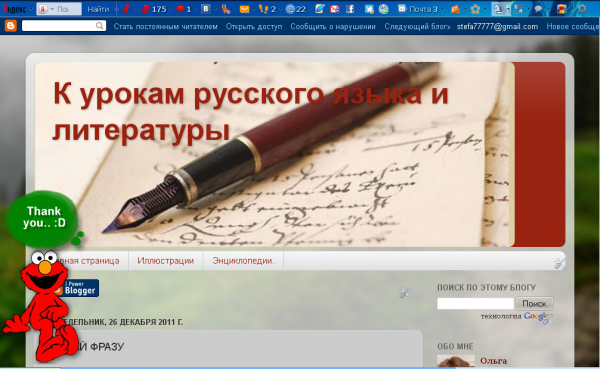Click stefa77777@gmail.com account link
Image resolution: width=600 pixels, height=369 pixels.
[x=497, y=26]
